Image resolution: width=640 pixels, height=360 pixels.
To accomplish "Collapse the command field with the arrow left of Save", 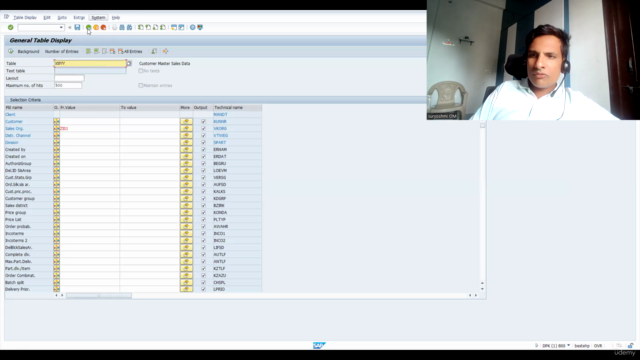I will click(70, 27).
